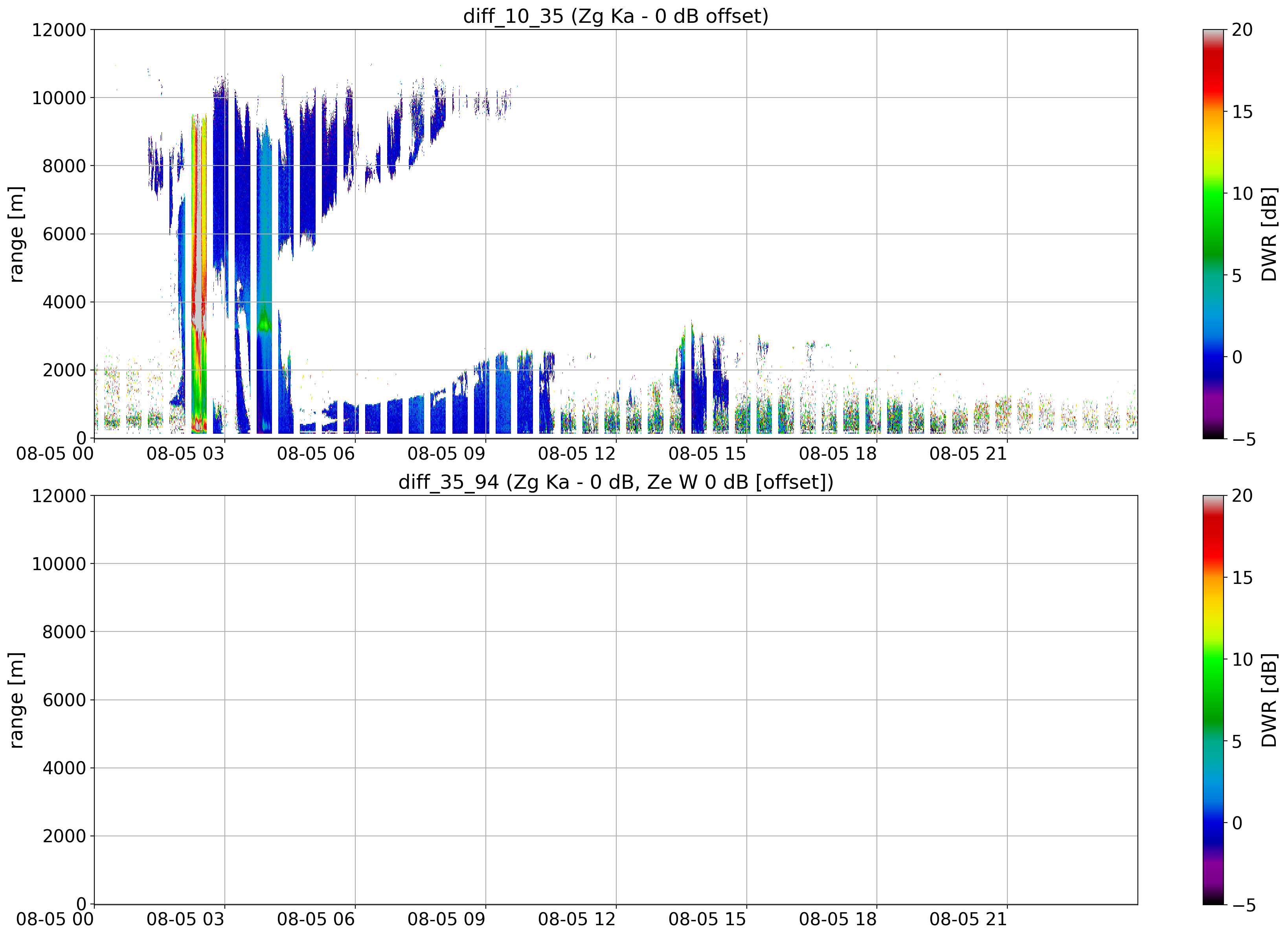Image resolution: width=1288 pixels, height=937 pixels.
Task: Click x-tick '08-05 18' under diff_35_94 plot
Action: tap(838, 919)
